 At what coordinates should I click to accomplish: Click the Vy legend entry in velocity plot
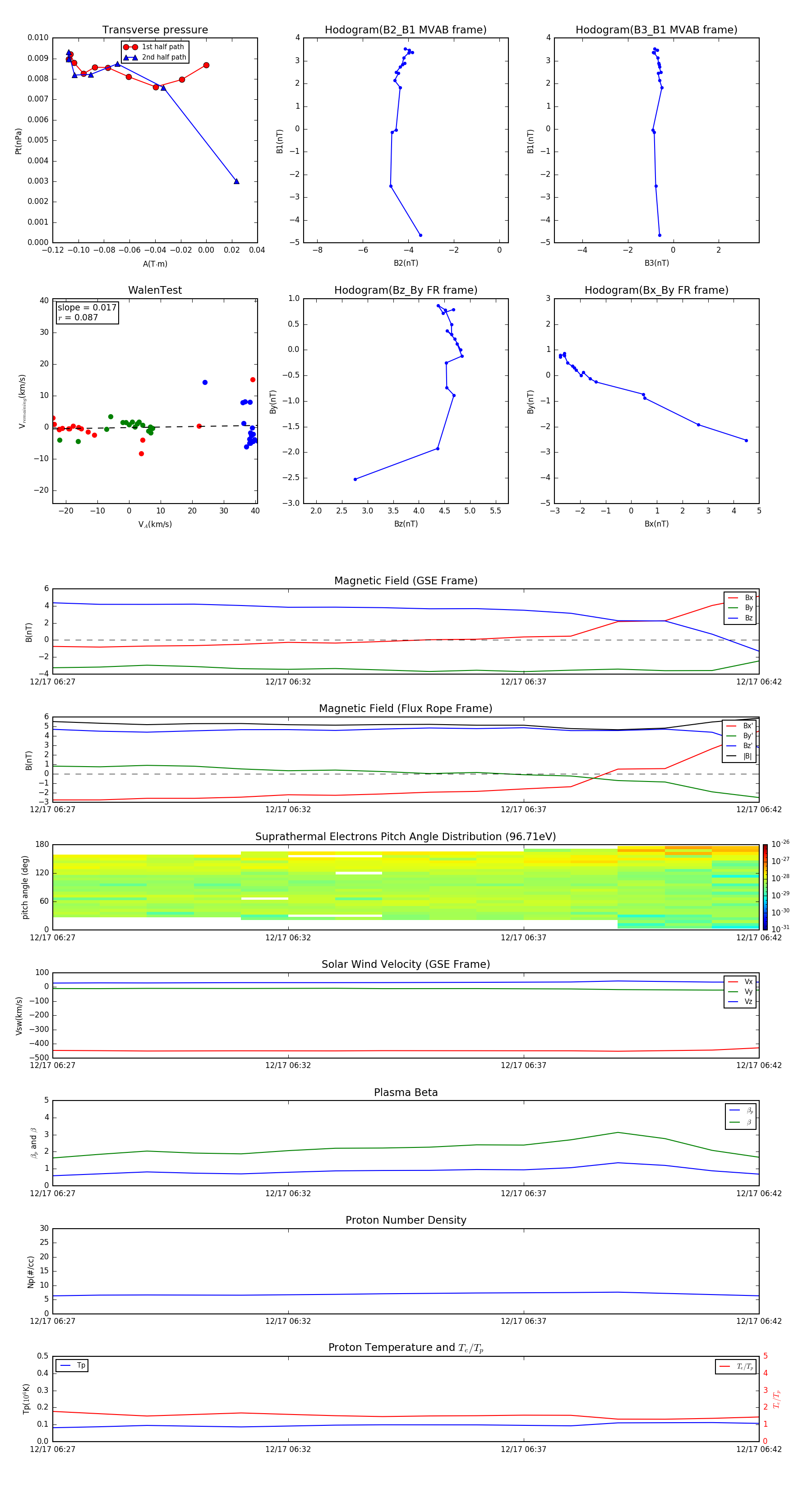click(x=740, y=991)
